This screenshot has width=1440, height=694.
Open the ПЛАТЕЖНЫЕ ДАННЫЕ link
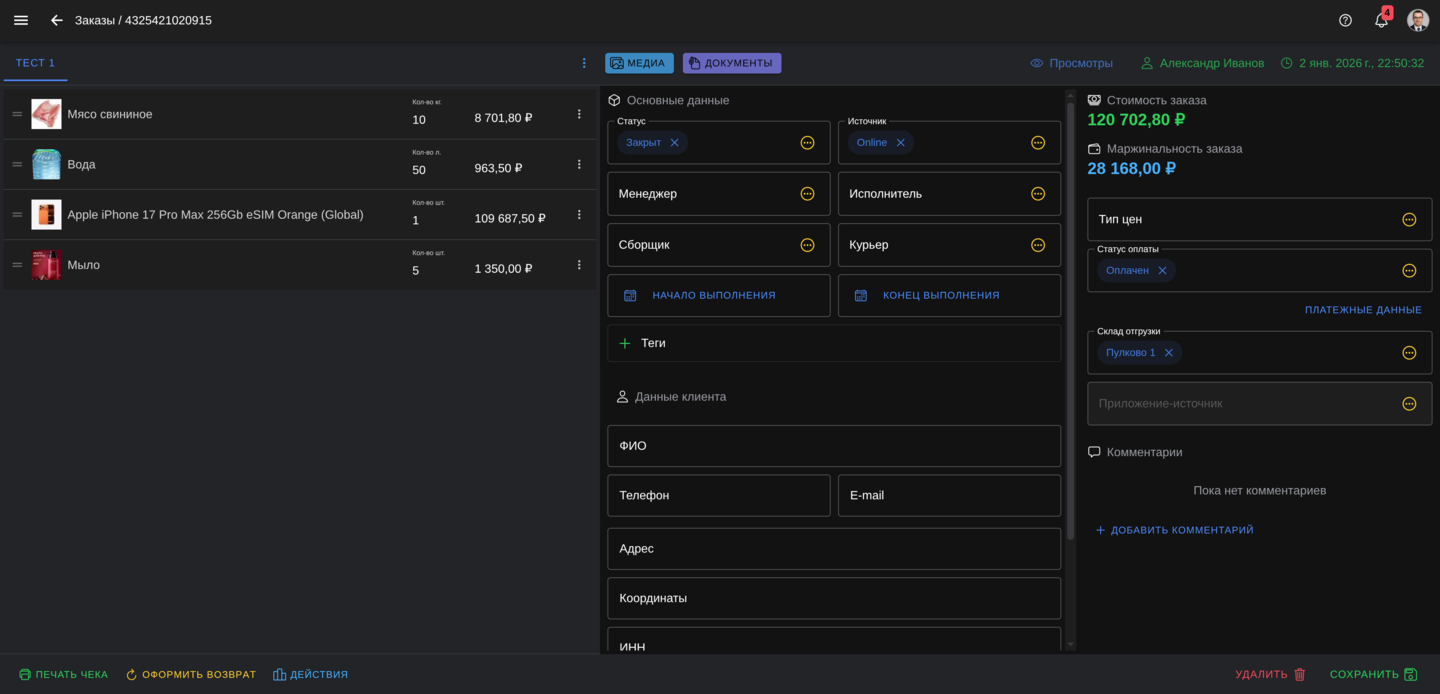coord(1362,310)
